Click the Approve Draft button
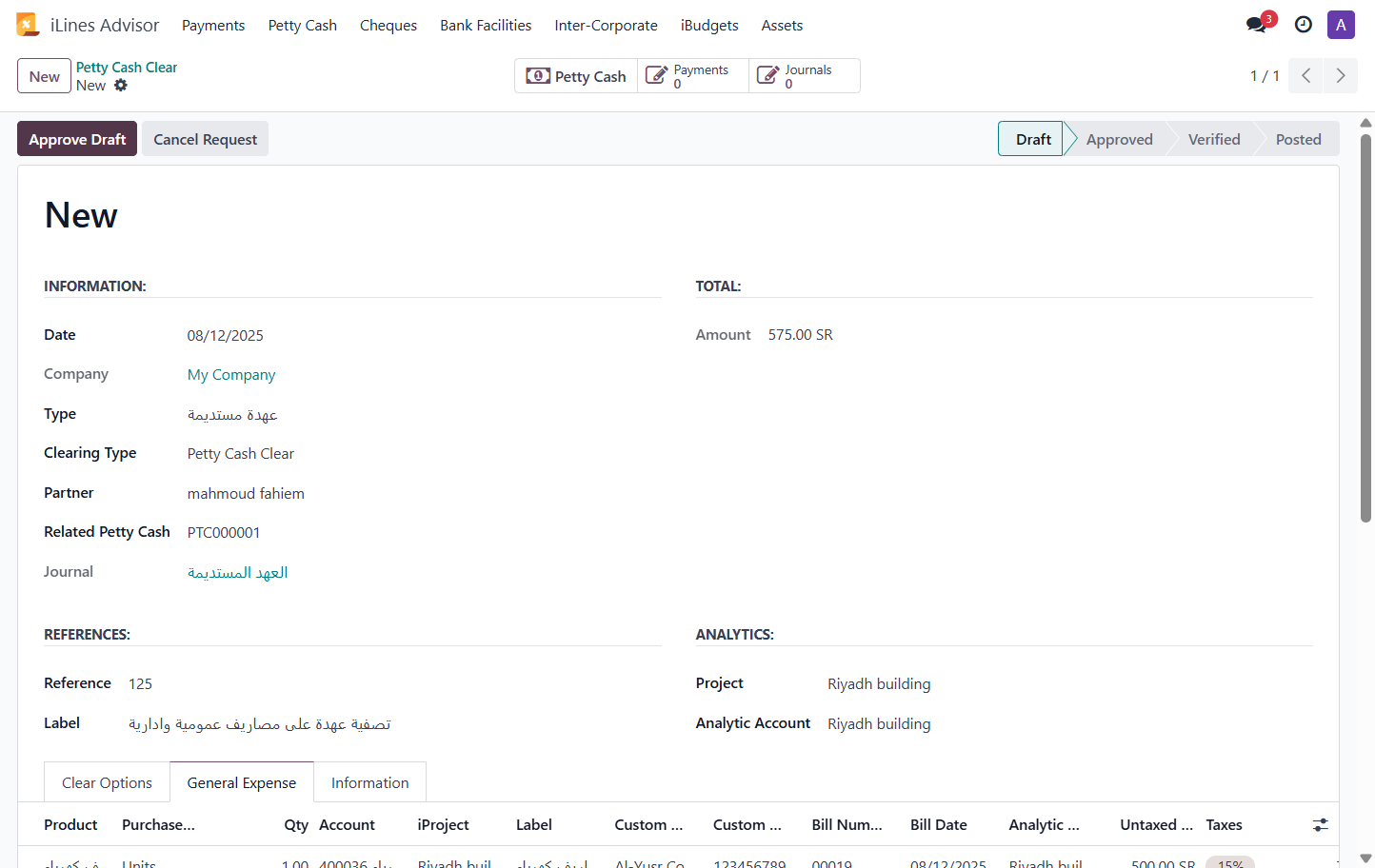Image resolution: width=1375 pixels, height=868 pixels. 77,139
